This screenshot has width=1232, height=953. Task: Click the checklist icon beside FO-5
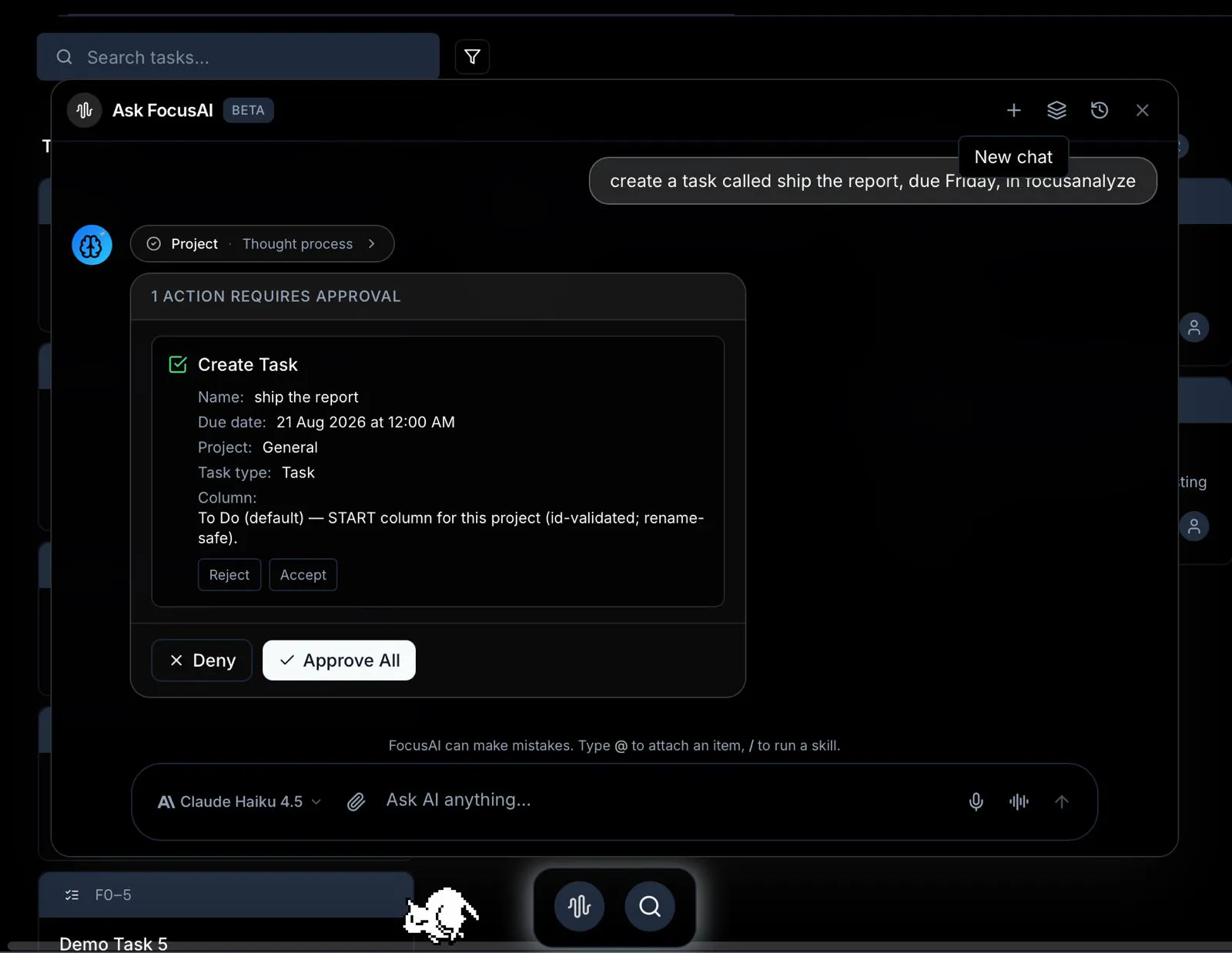coord(72,895)
